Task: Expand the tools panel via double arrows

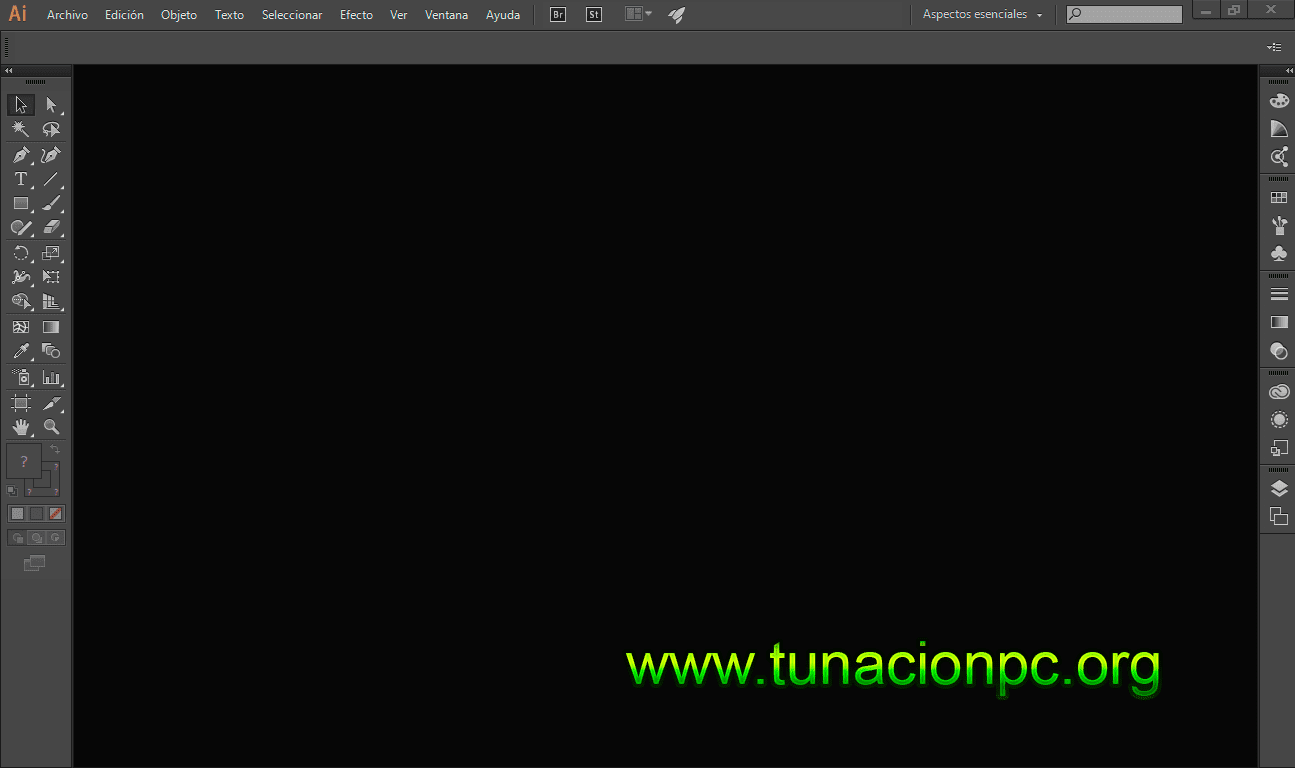Action: tap(9, 71)
